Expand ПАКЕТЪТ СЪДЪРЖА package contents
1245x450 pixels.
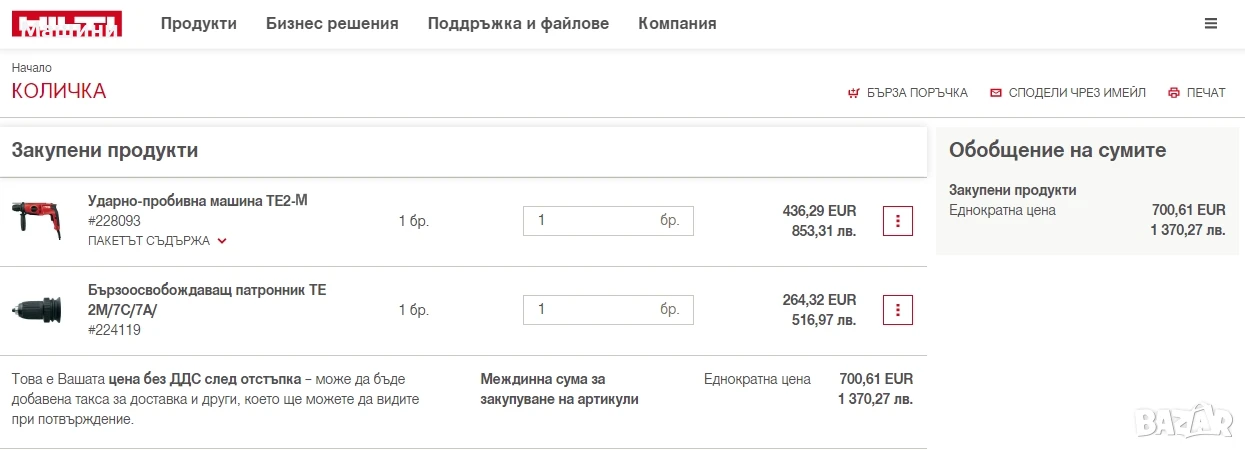tap(157, 241)
